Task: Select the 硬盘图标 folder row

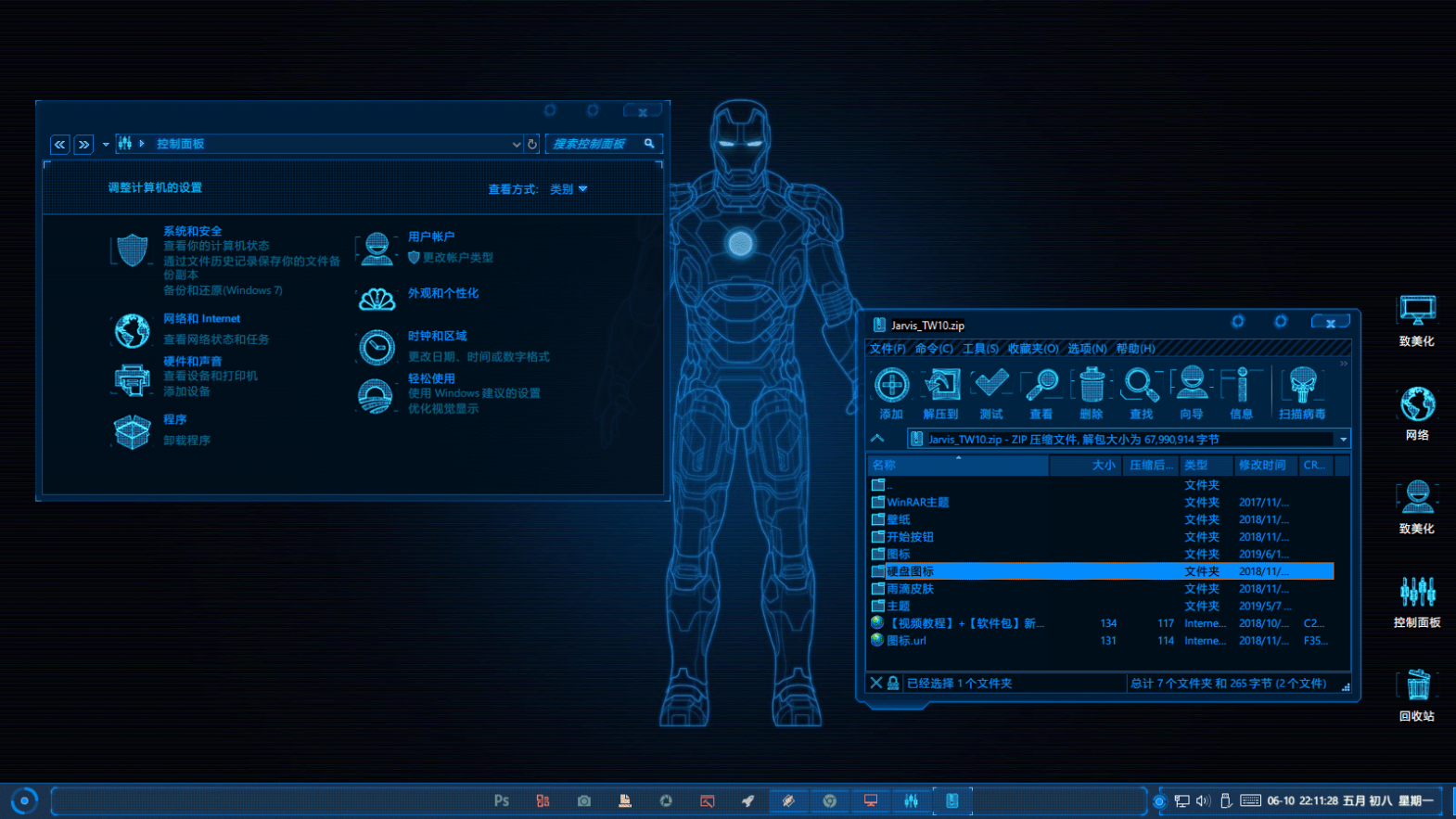Action: tap(1102, 571)
